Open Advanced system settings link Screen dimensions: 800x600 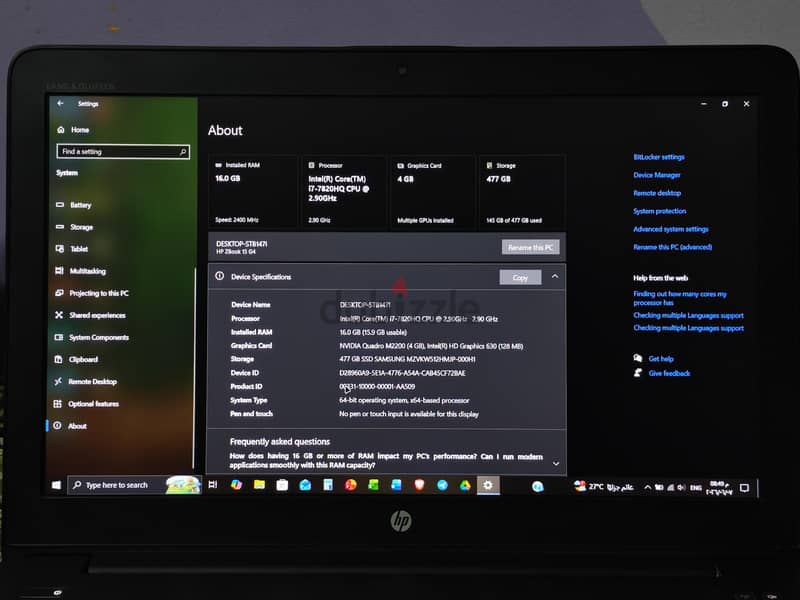point(671,229)
